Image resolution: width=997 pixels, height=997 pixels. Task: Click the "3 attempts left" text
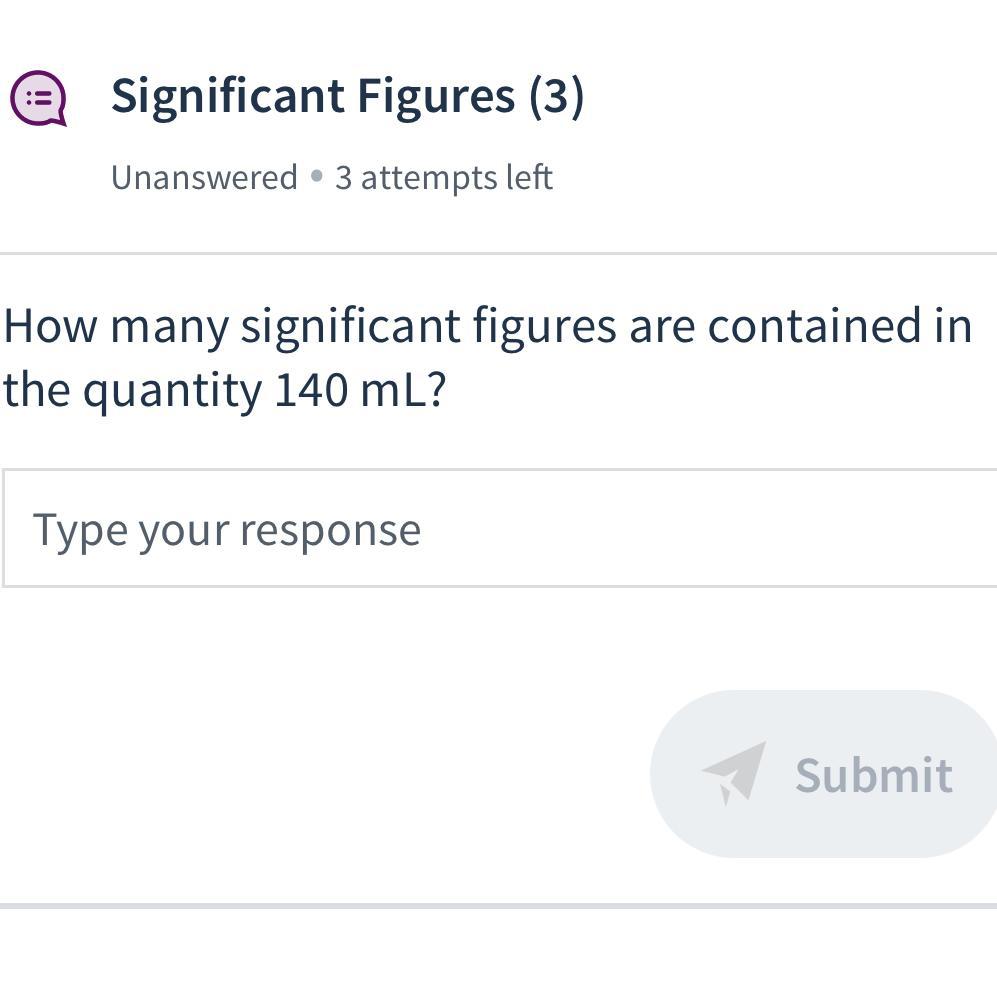coord(443,177)
